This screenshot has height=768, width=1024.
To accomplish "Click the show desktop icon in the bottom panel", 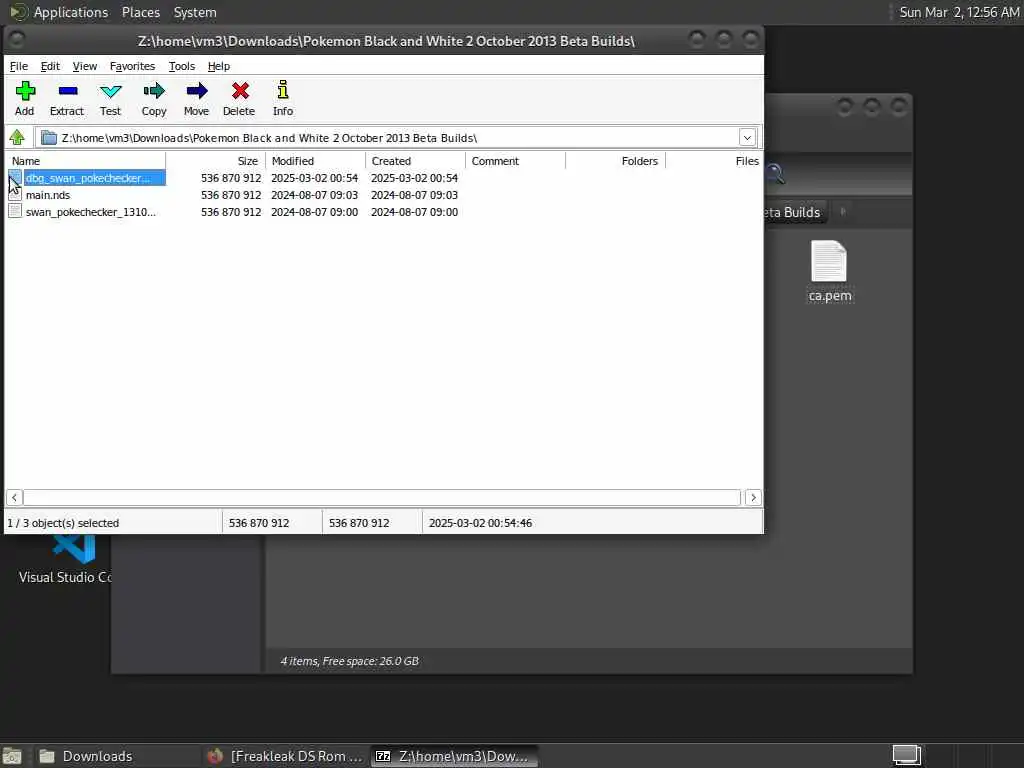I will pyautogui.click(x=12, y=756).
